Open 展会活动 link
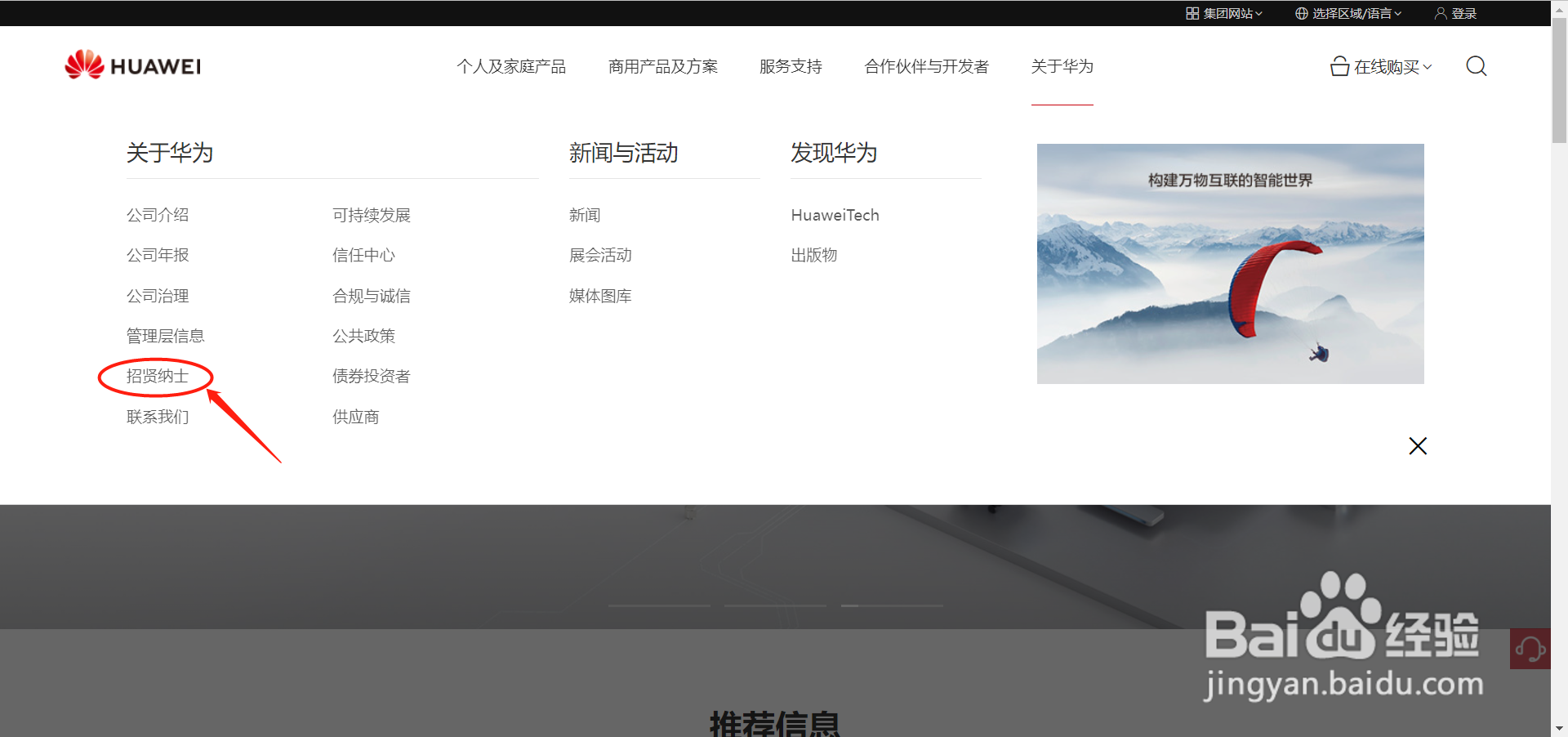 (600, 255)
